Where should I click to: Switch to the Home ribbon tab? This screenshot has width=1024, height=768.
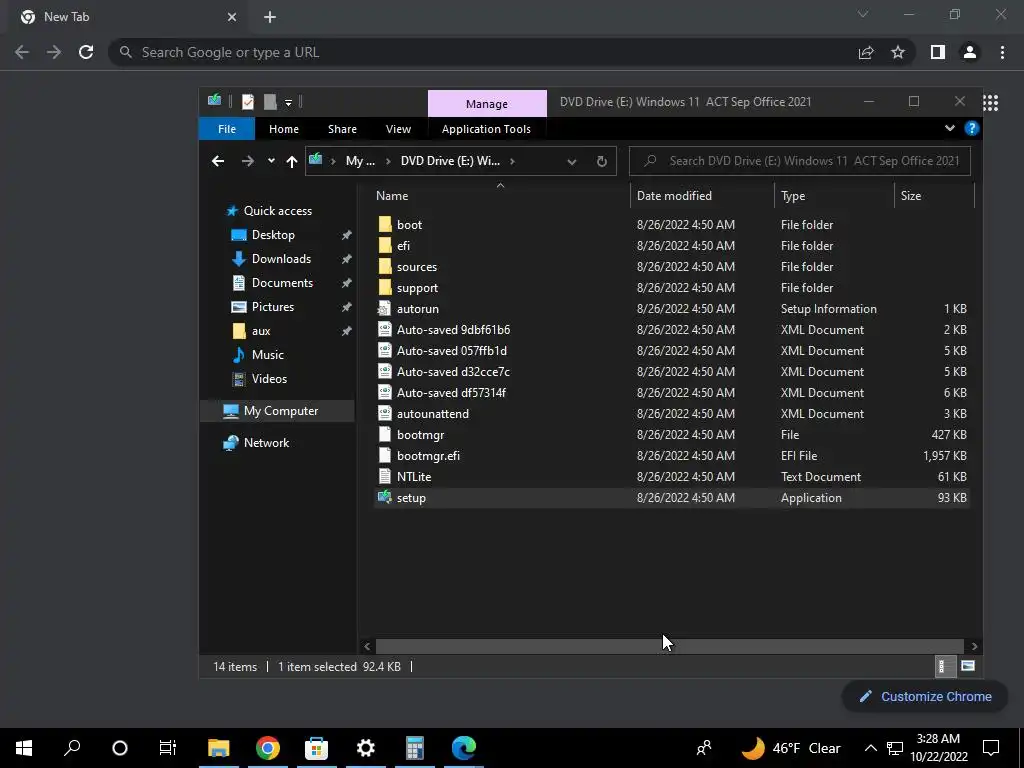click(x=283, y=129)
